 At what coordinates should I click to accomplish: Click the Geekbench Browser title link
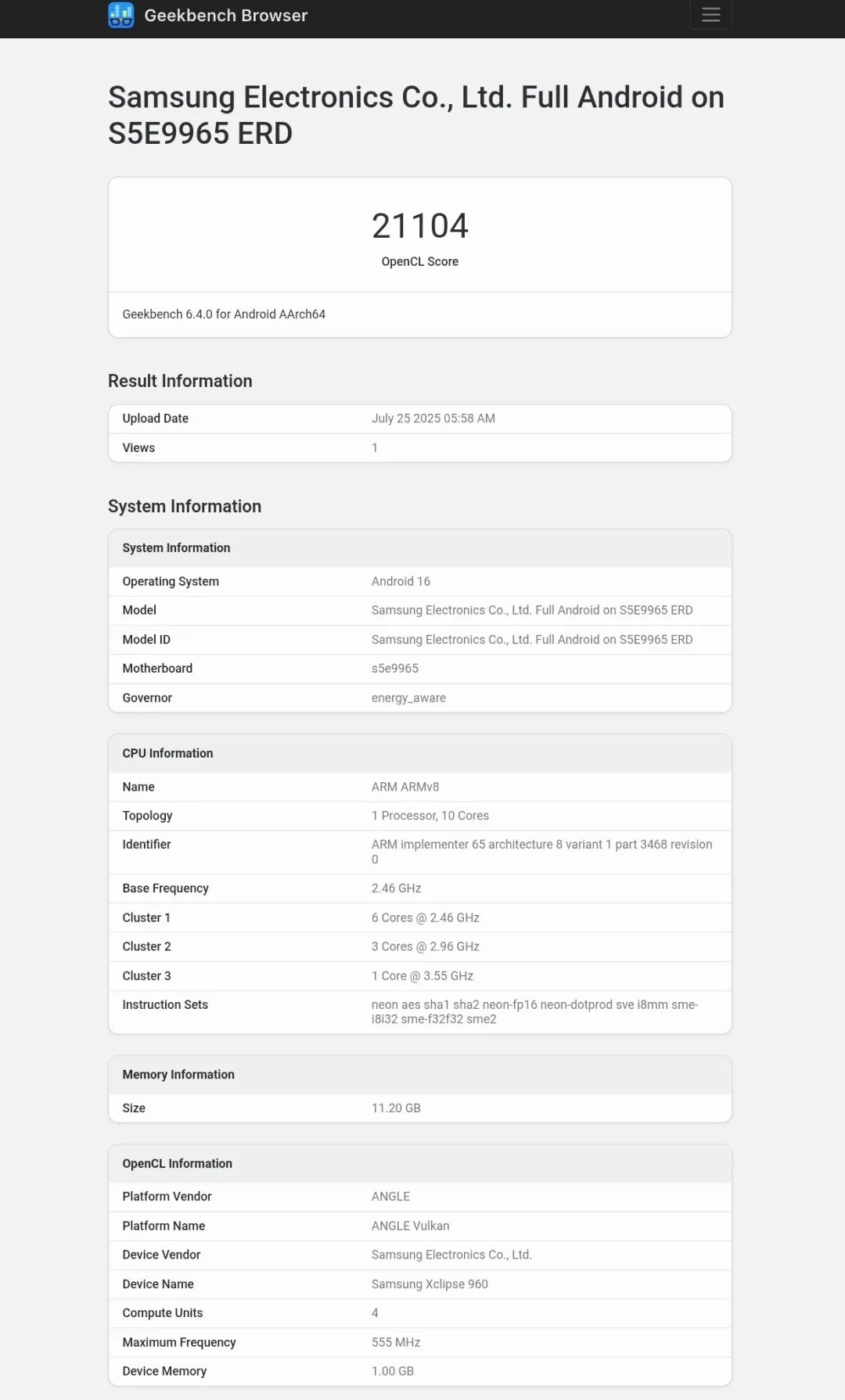click(x=225, y=16)
